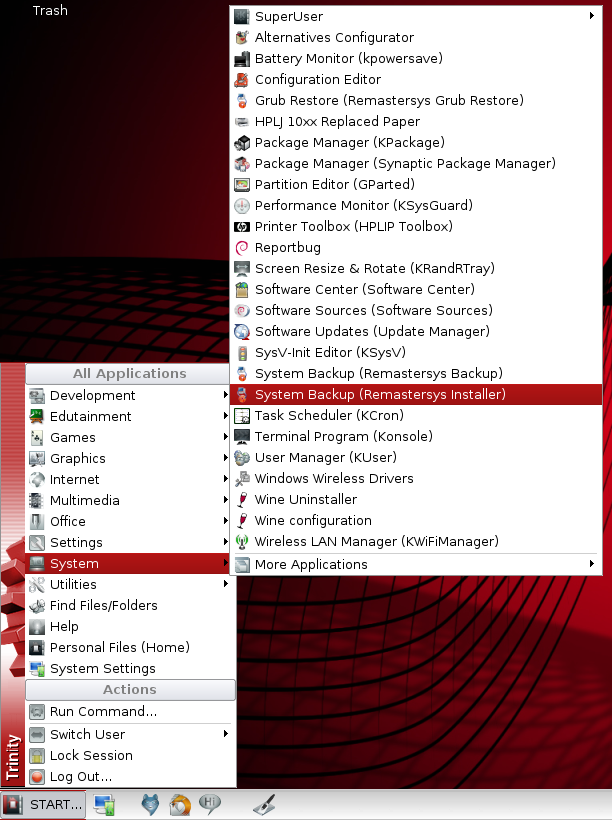Click the KRandRTray screen resize icon
Viewport: 612px width, 820px height.
(242, 269)
